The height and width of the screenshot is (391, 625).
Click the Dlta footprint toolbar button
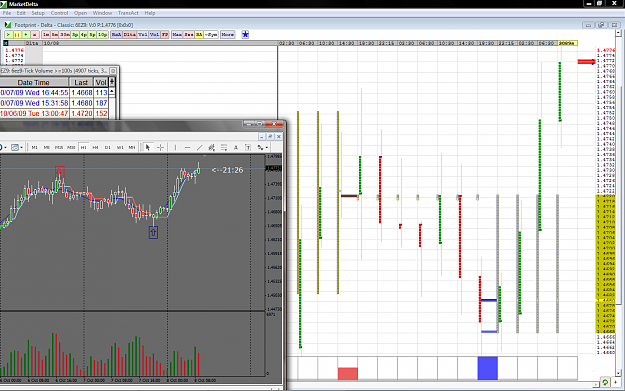130,35
